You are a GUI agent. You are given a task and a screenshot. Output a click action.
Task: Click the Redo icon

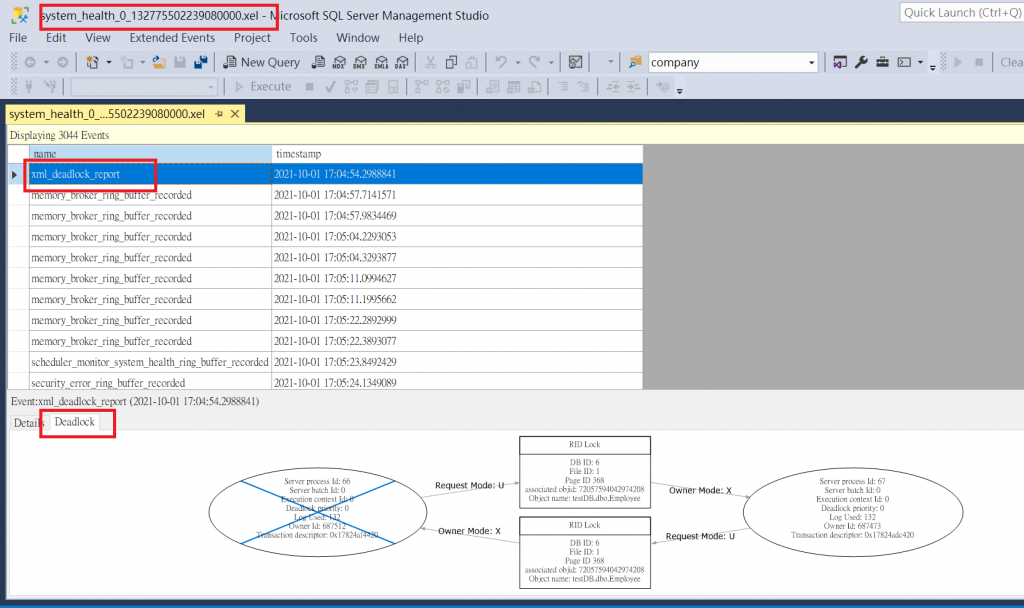pyautogui.click(x=534, y=62)
